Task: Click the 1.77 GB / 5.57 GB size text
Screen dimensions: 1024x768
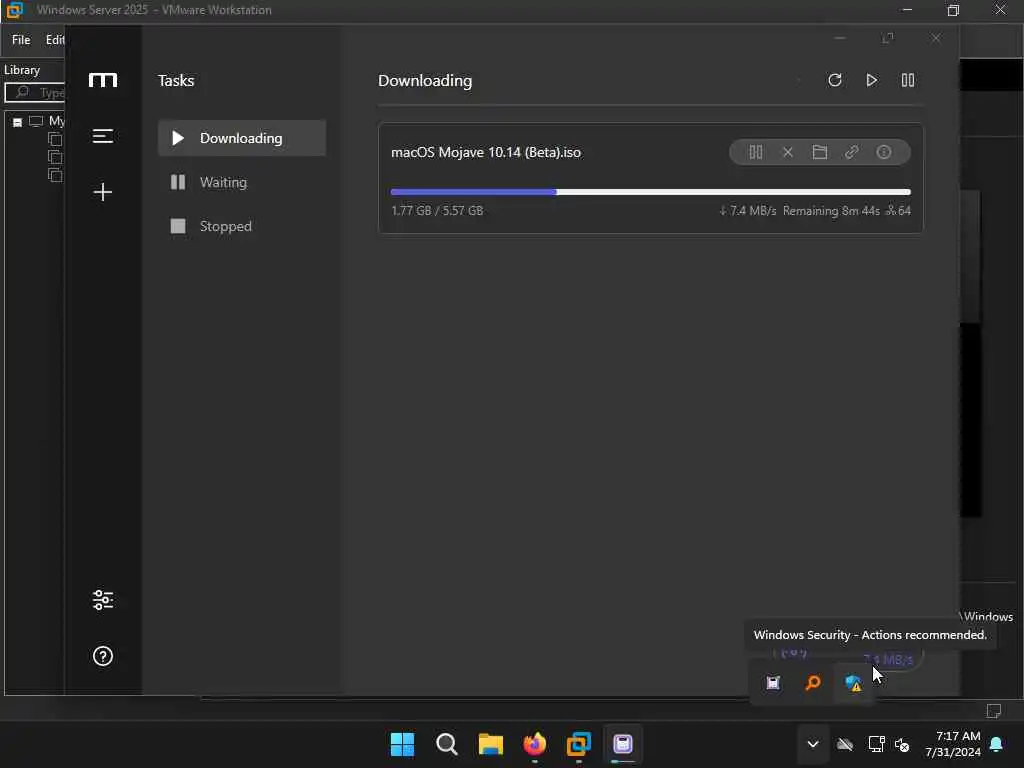Action: (x=437, y=210)
